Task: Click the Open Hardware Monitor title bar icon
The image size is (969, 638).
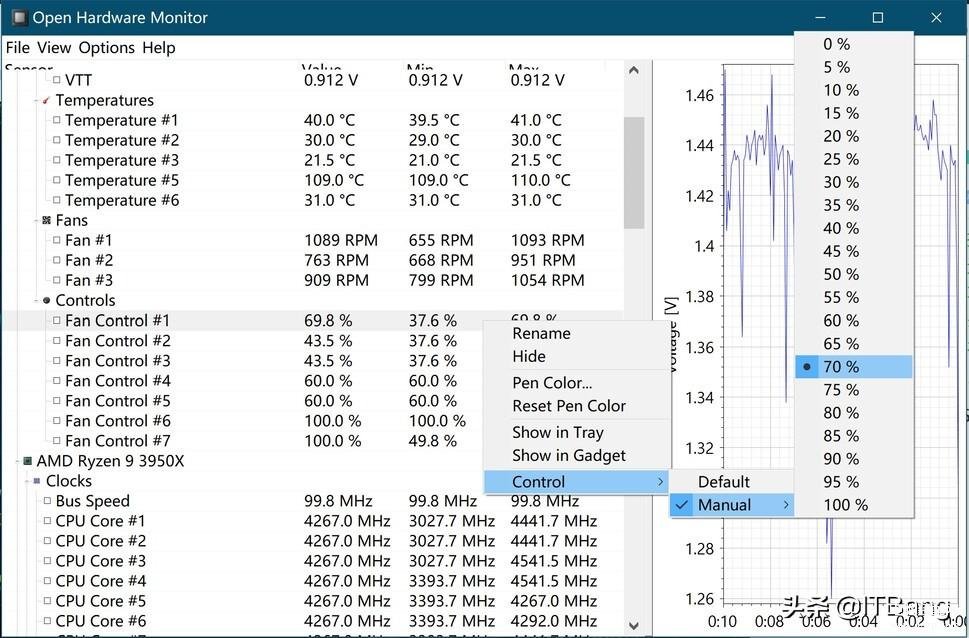Action: pyautogui.click(x=19, y=17)
